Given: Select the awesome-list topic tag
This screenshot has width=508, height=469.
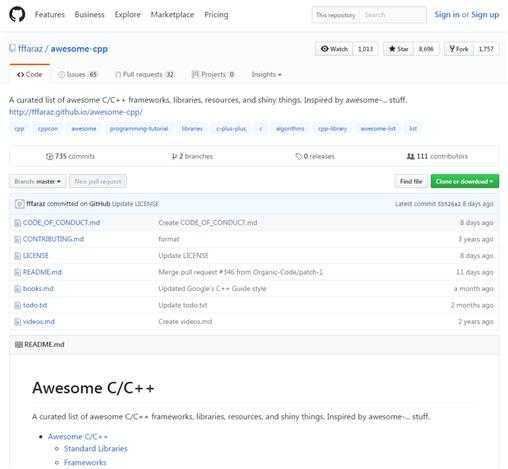Looking at the screenshot, I should pos(378,129).
